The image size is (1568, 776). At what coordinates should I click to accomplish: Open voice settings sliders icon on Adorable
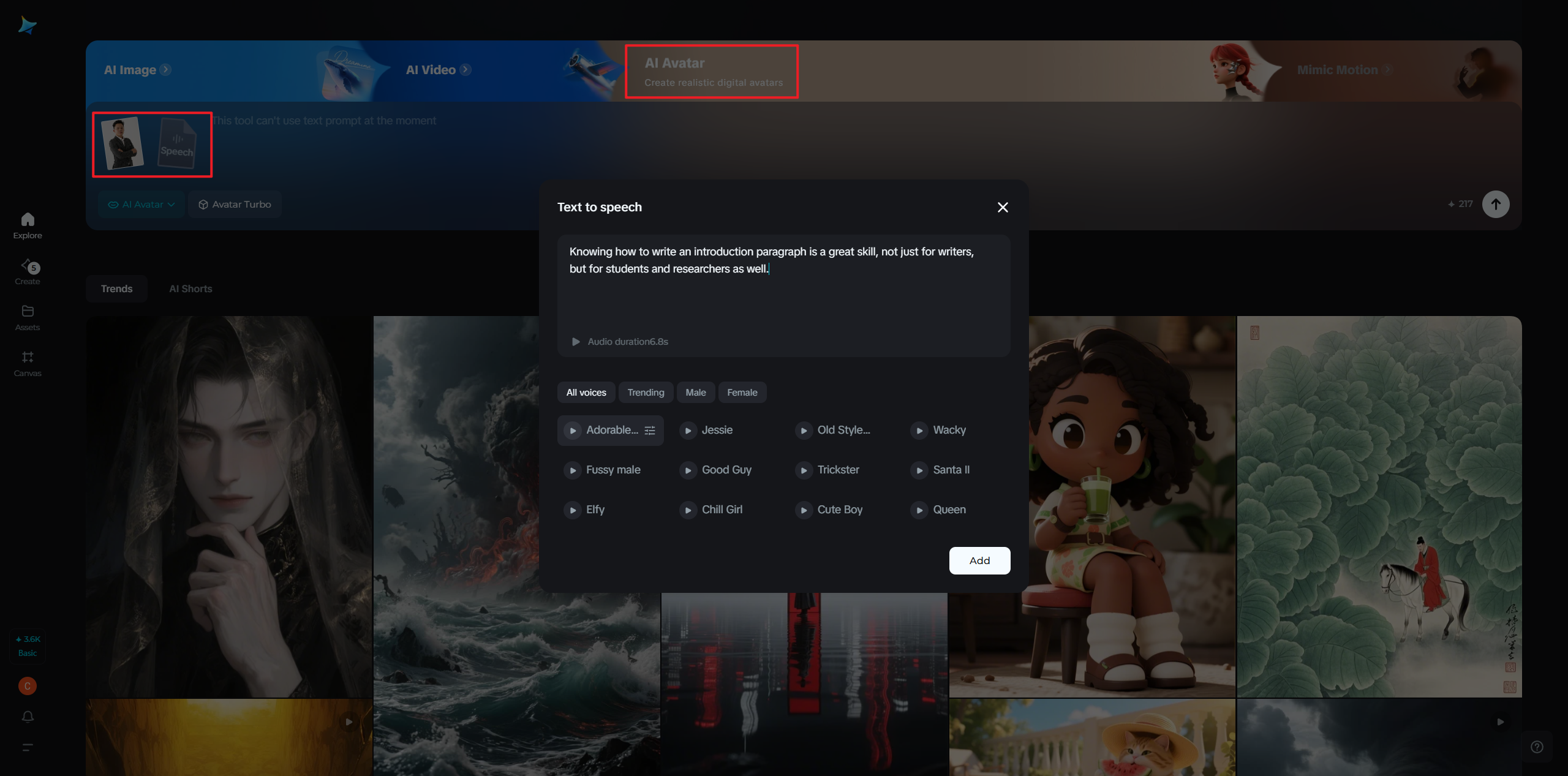pos(650,431)
